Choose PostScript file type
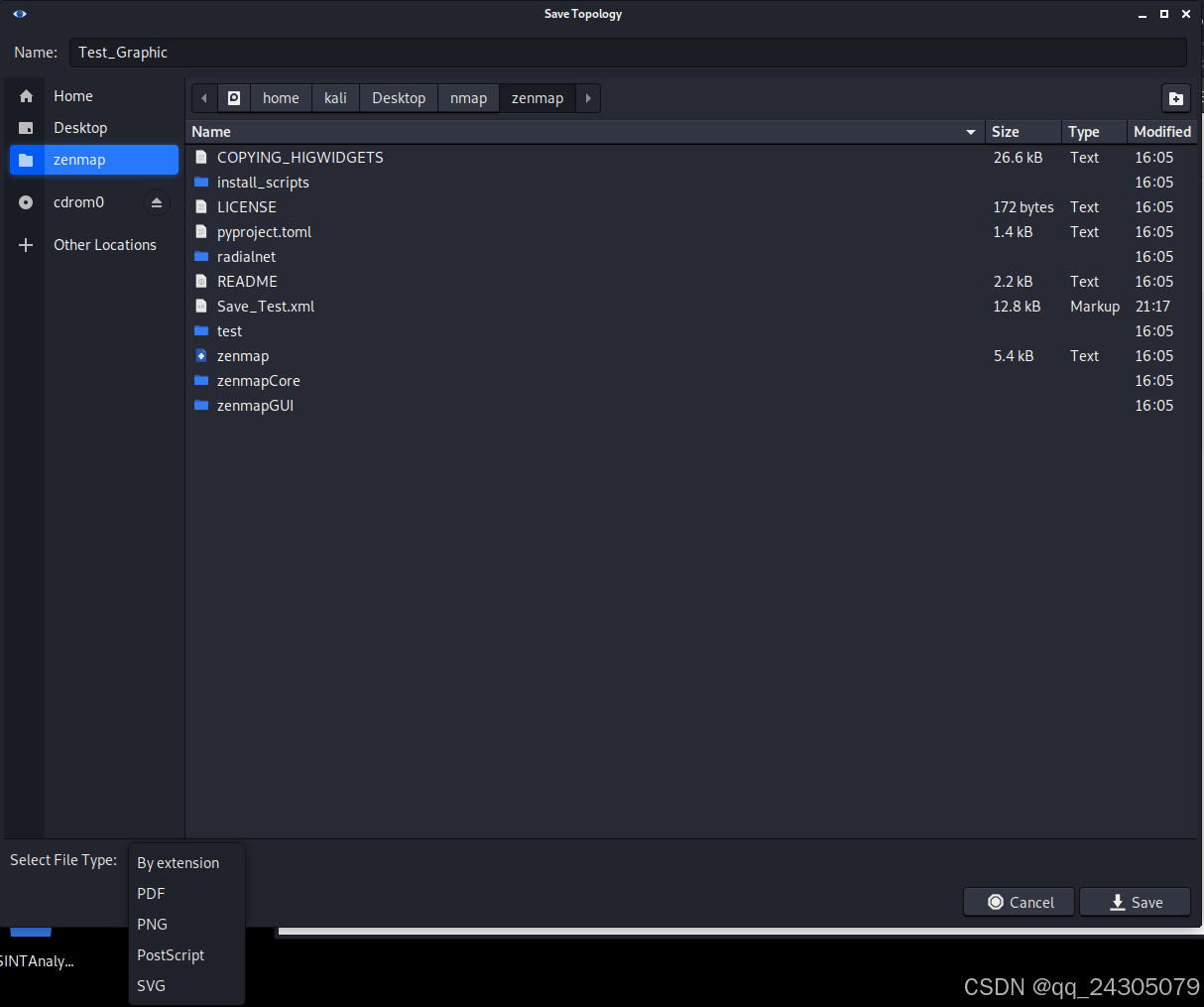 coord(186,955)
